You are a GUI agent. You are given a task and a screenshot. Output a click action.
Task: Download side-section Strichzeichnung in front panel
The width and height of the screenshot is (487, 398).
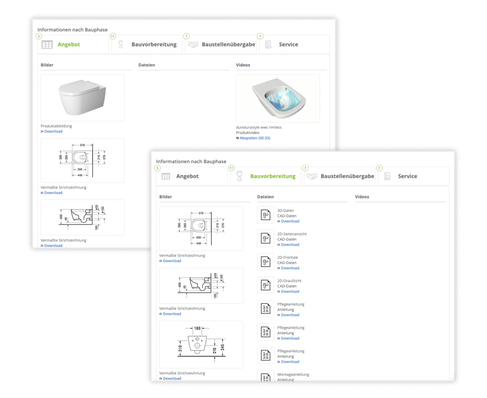[172, 314]
